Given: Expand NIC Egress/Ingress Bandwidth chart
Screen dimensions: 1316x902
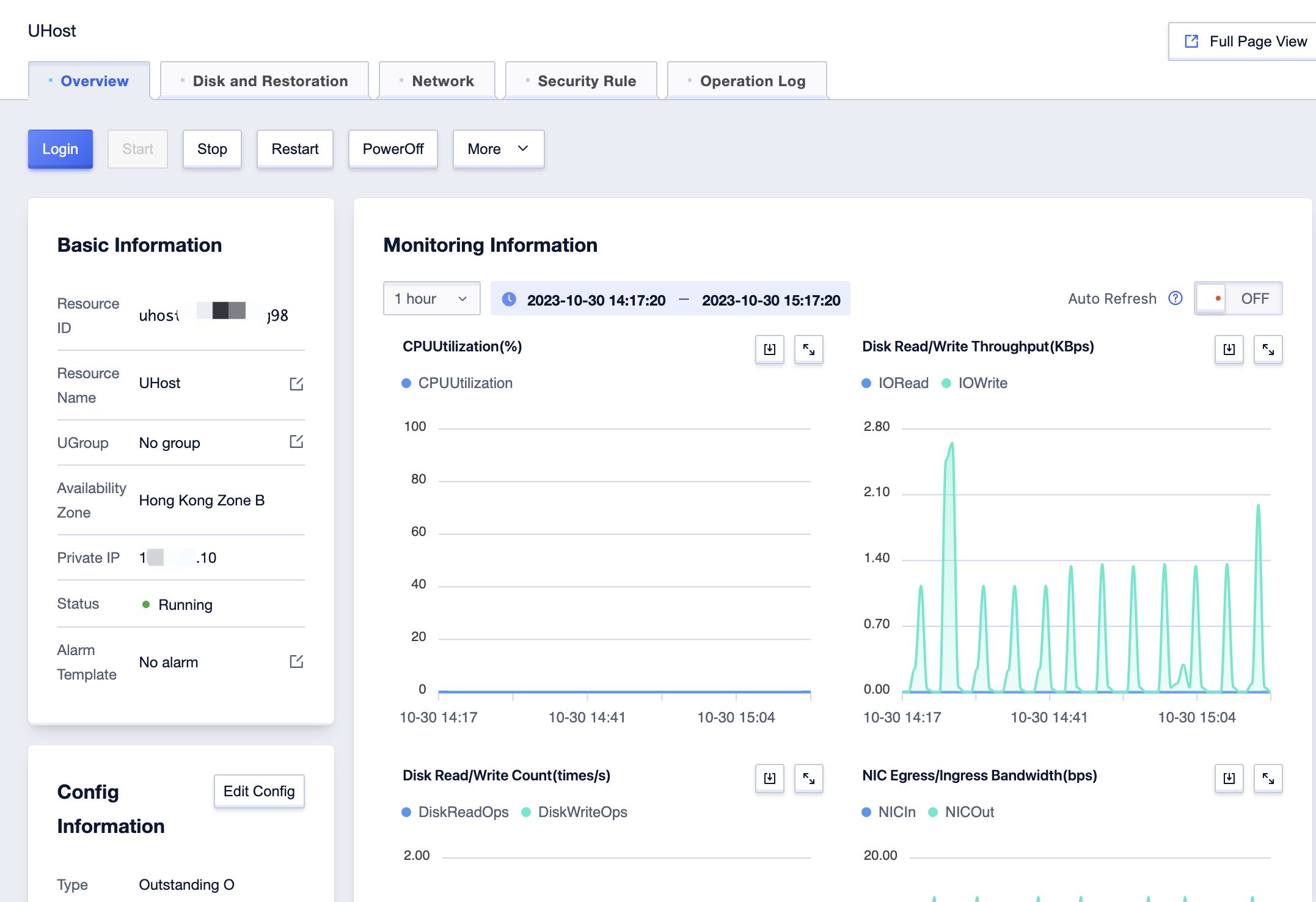Looking at the screenshot, I should tap(1268, 779).
